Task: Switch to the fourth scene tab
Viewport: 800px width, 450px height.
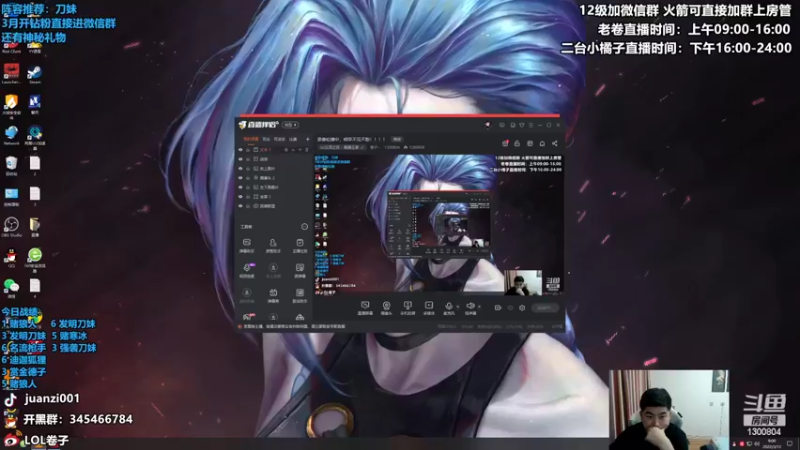Action: 293,139
